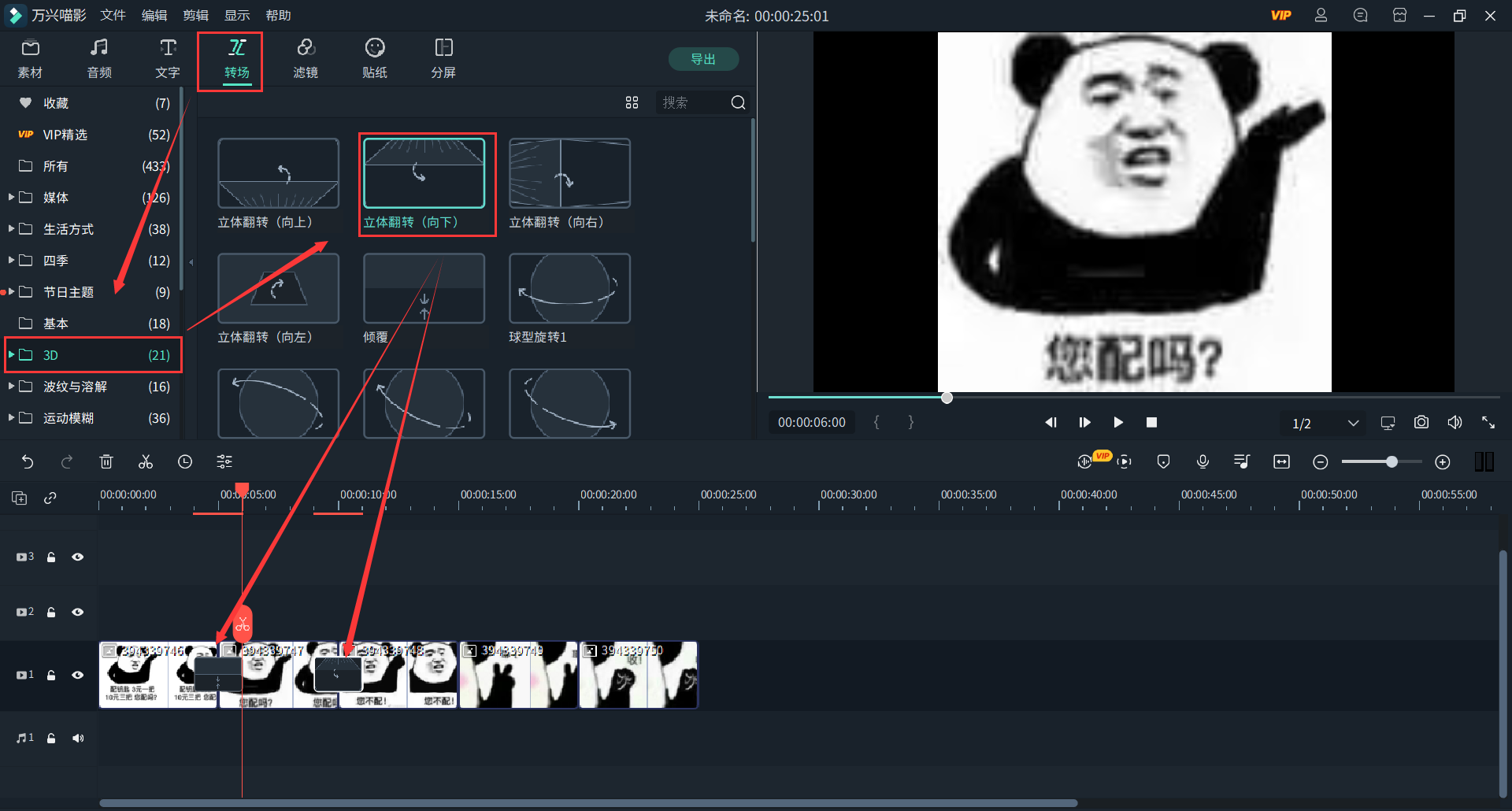Play the video in the preview window
1512x811 pixels.
(1117, 422)
